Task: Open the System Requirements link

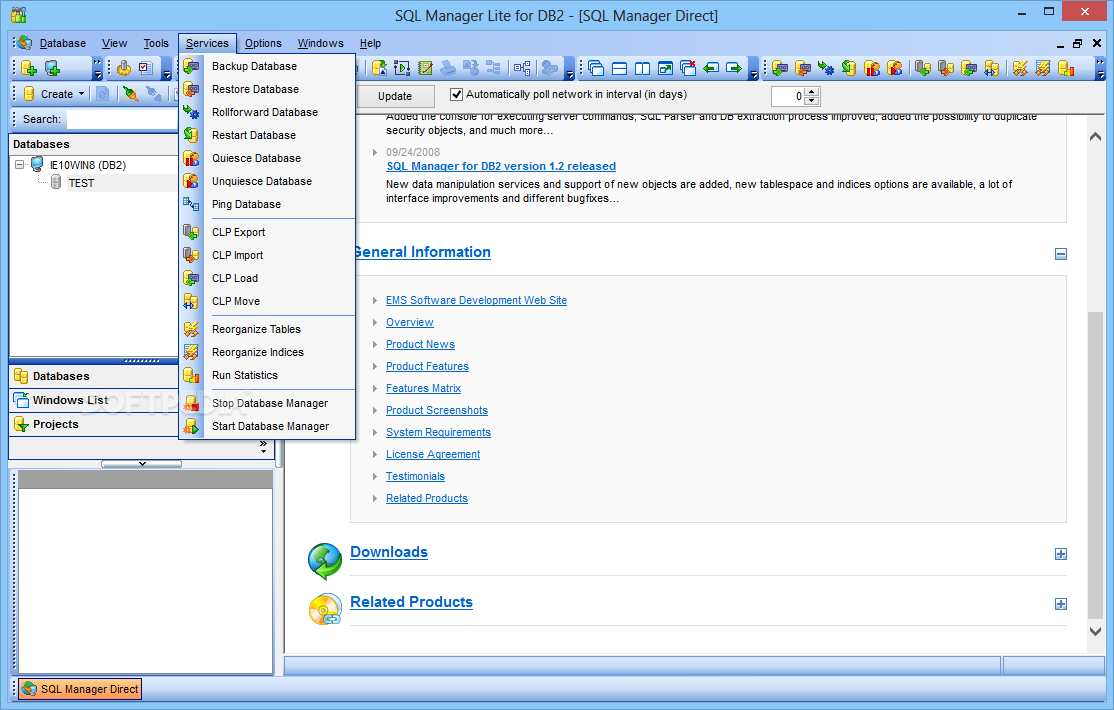Action: coord(438,432)
